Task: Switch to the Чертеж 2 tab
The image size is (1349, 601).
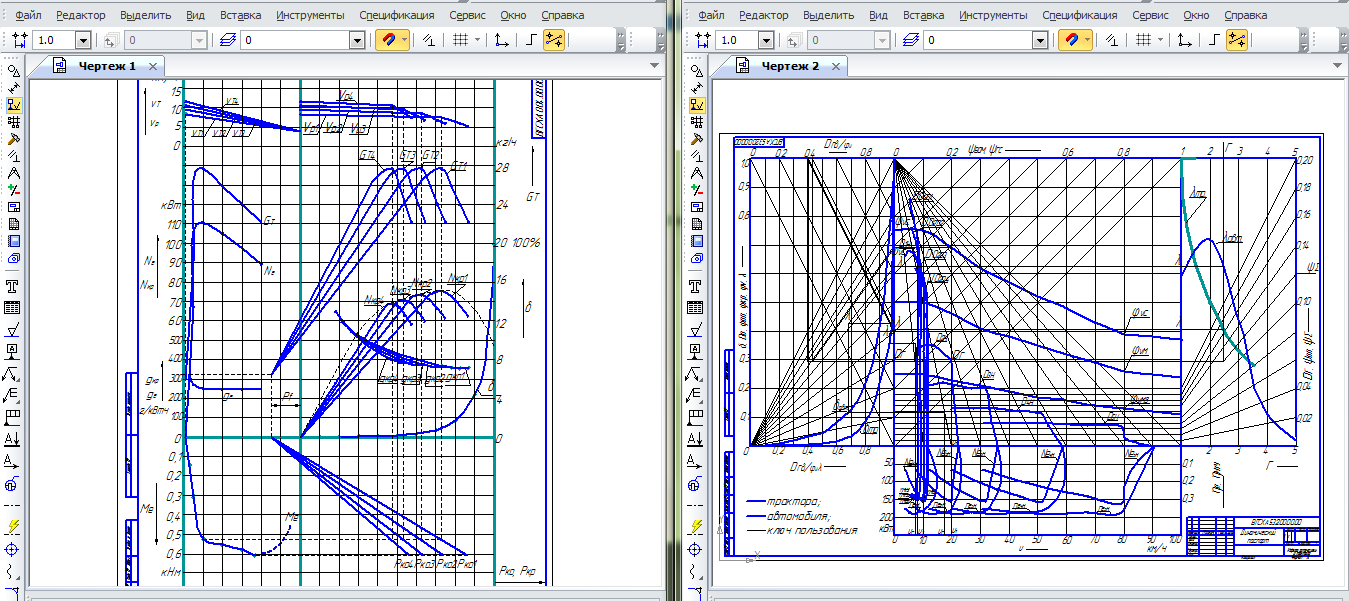Action: [790, 66]
